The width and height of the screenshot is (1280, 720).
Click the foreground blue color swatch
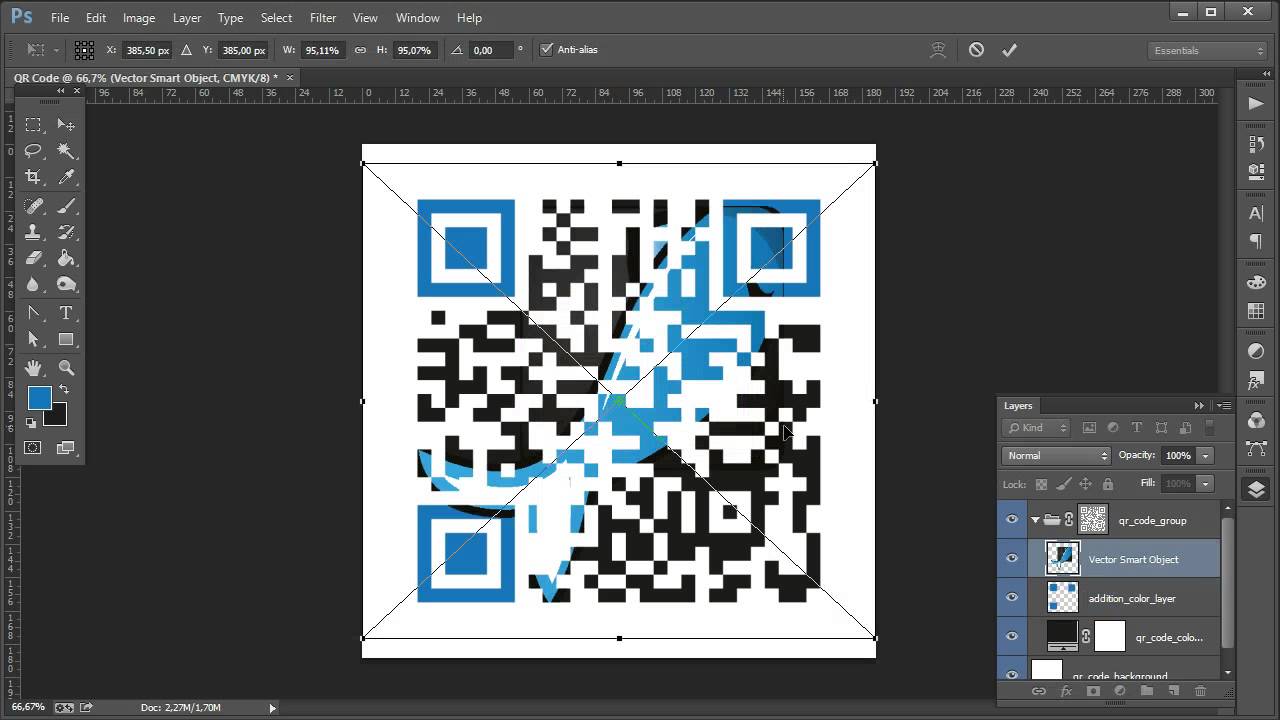[39, 398]
